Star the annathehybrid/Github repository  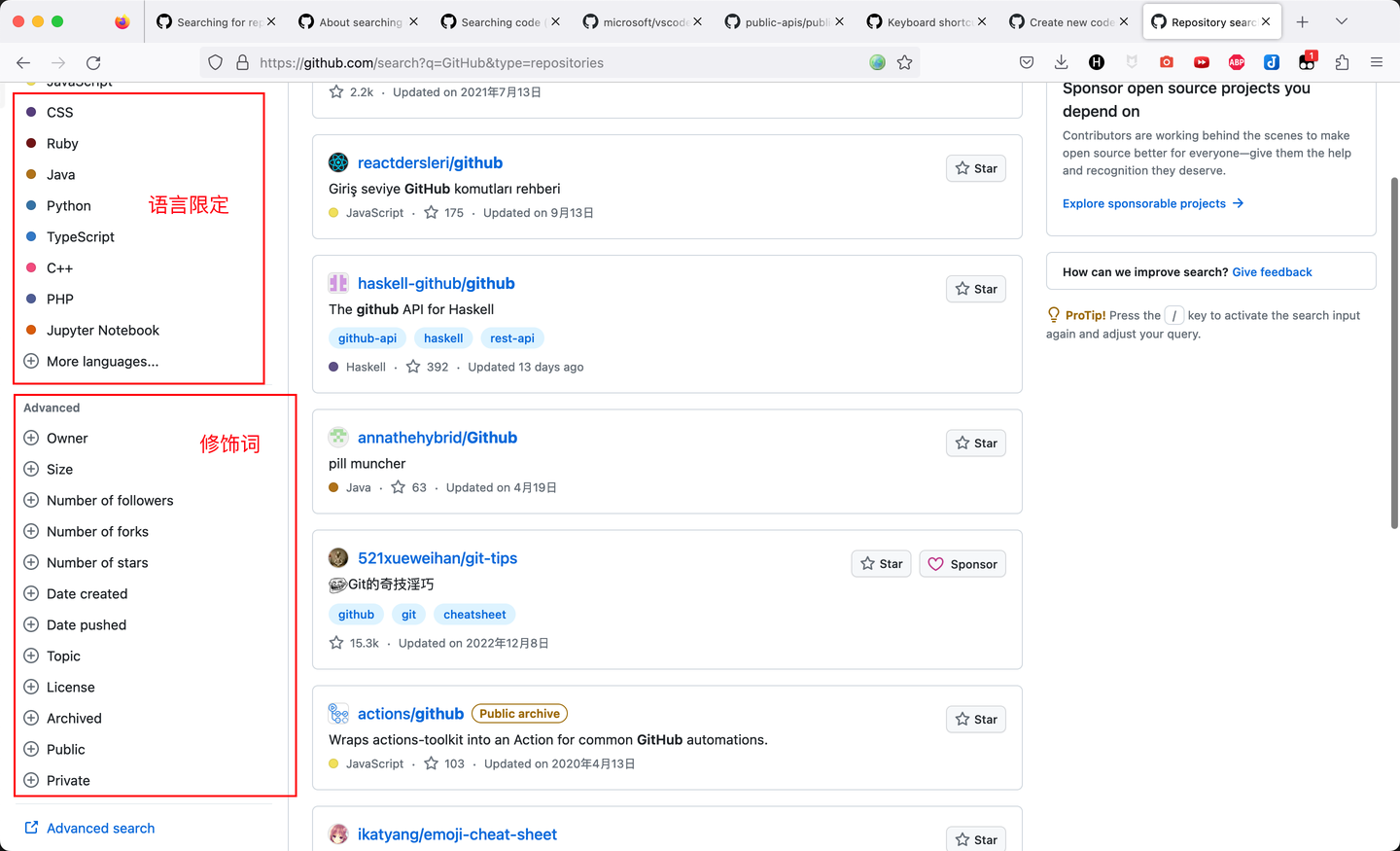976,443
